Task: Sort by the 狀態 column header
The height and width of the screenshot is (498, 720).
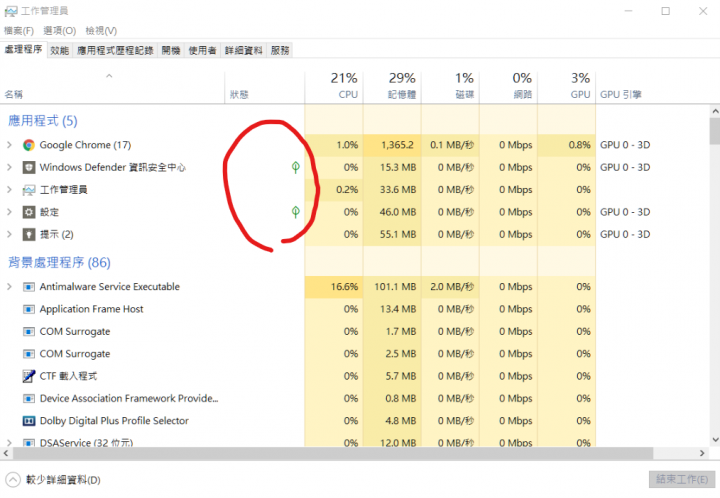Action: pyautogui.click(x=264, y=87)
